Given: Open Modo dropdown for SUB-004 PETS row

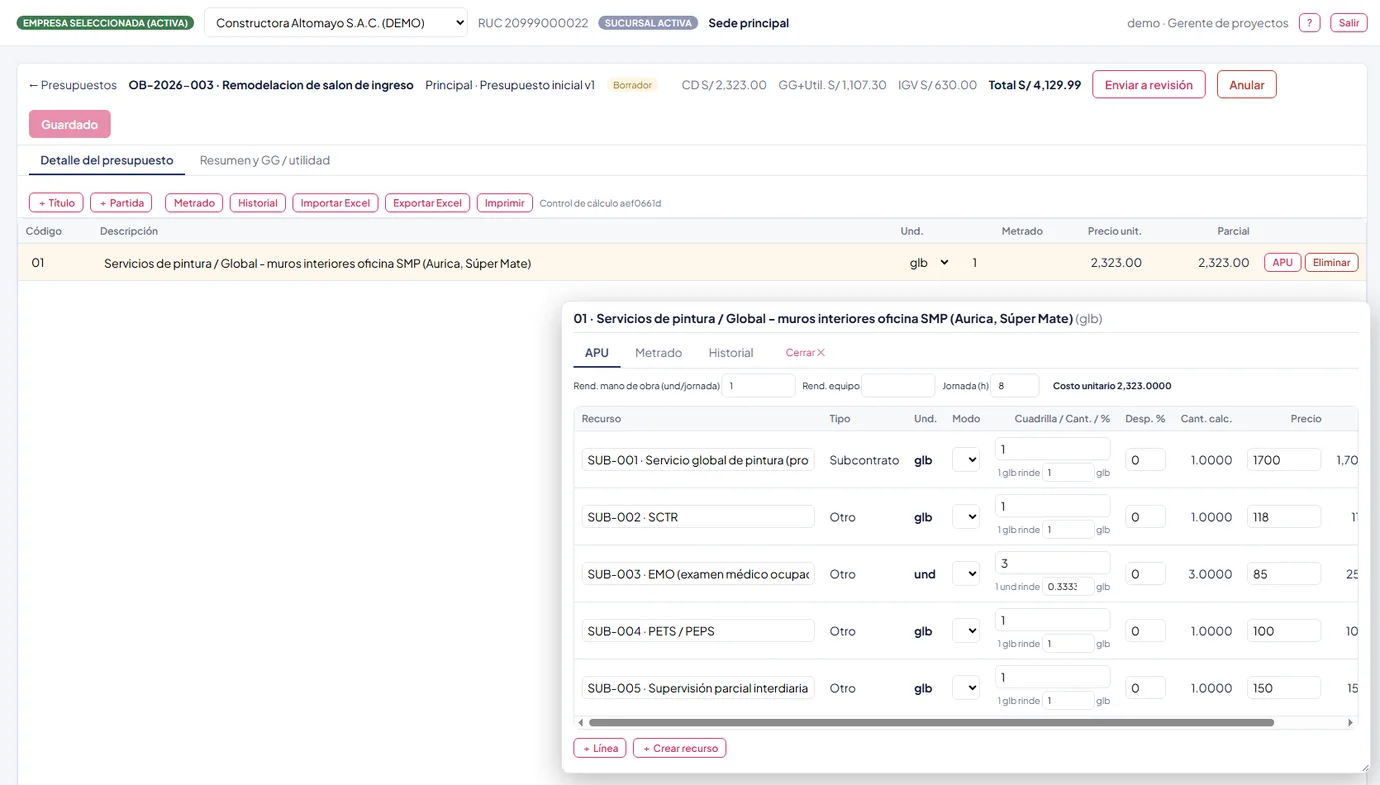Looking at the screenshot, I should pos(966,631).
